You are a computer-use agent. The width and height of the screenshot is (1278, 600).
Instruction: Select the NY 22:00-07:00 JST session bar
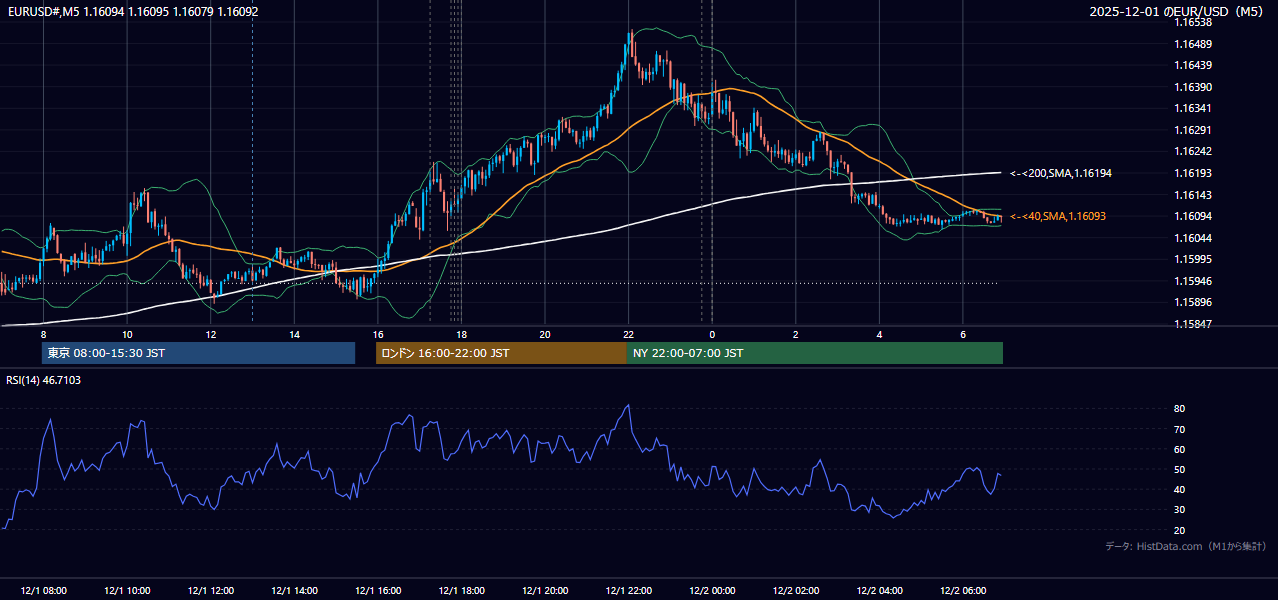(815, 353)
